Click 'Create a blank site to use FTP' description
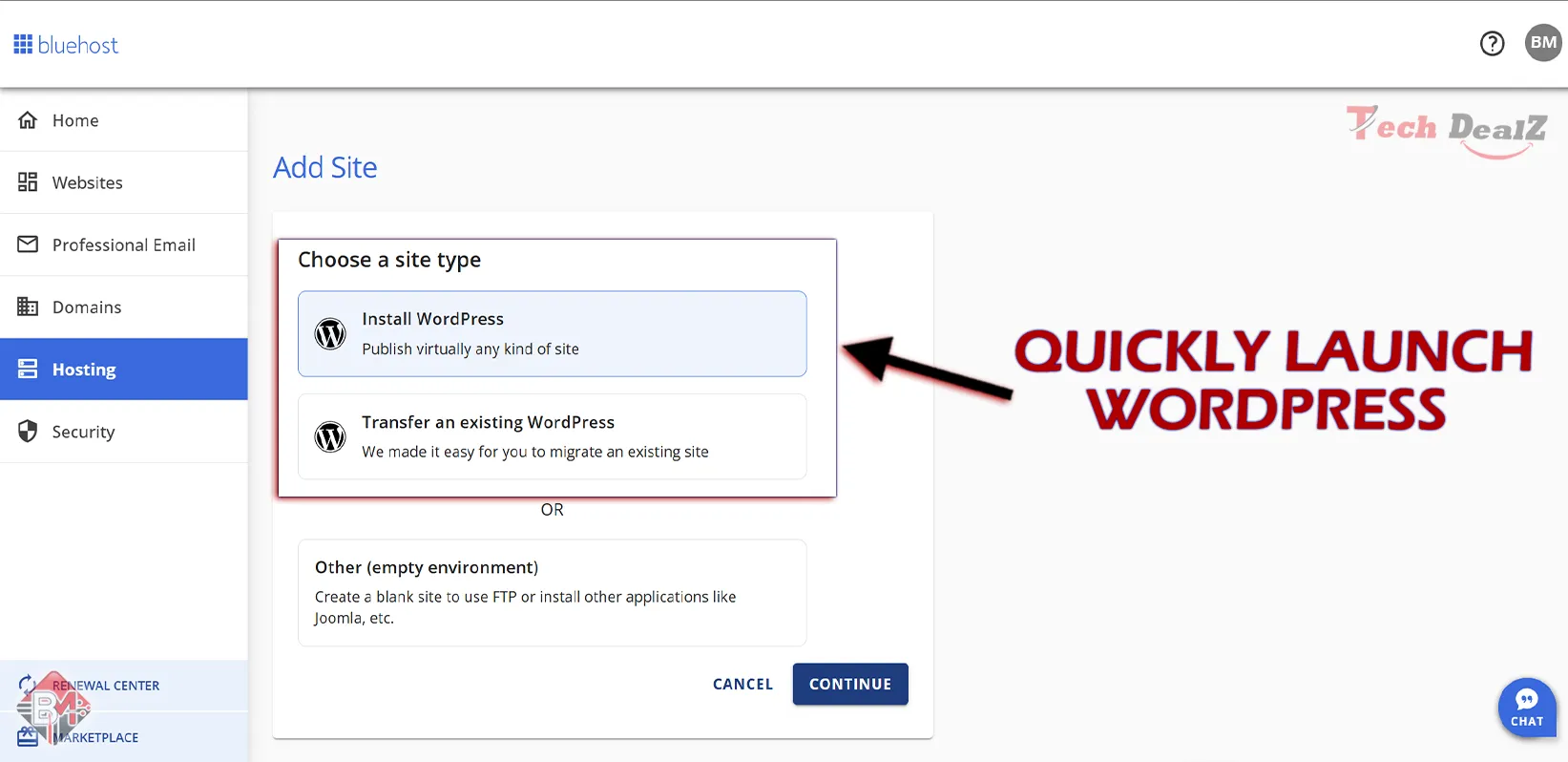The width and height of the screenshot is (1568, 762). coord(525,607)
